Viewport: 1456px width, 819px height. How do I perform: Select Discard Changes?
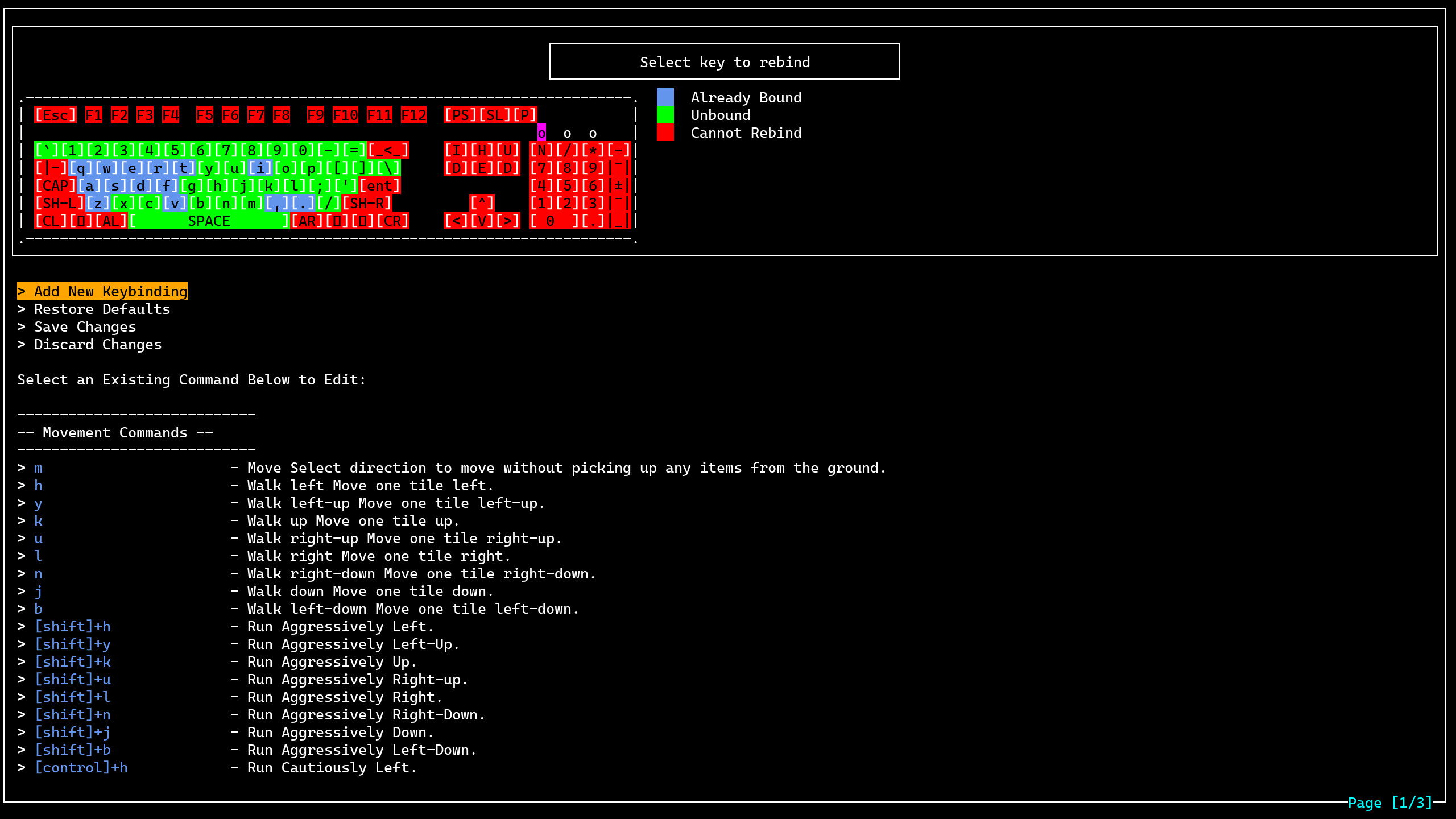(x=97, y=344)
